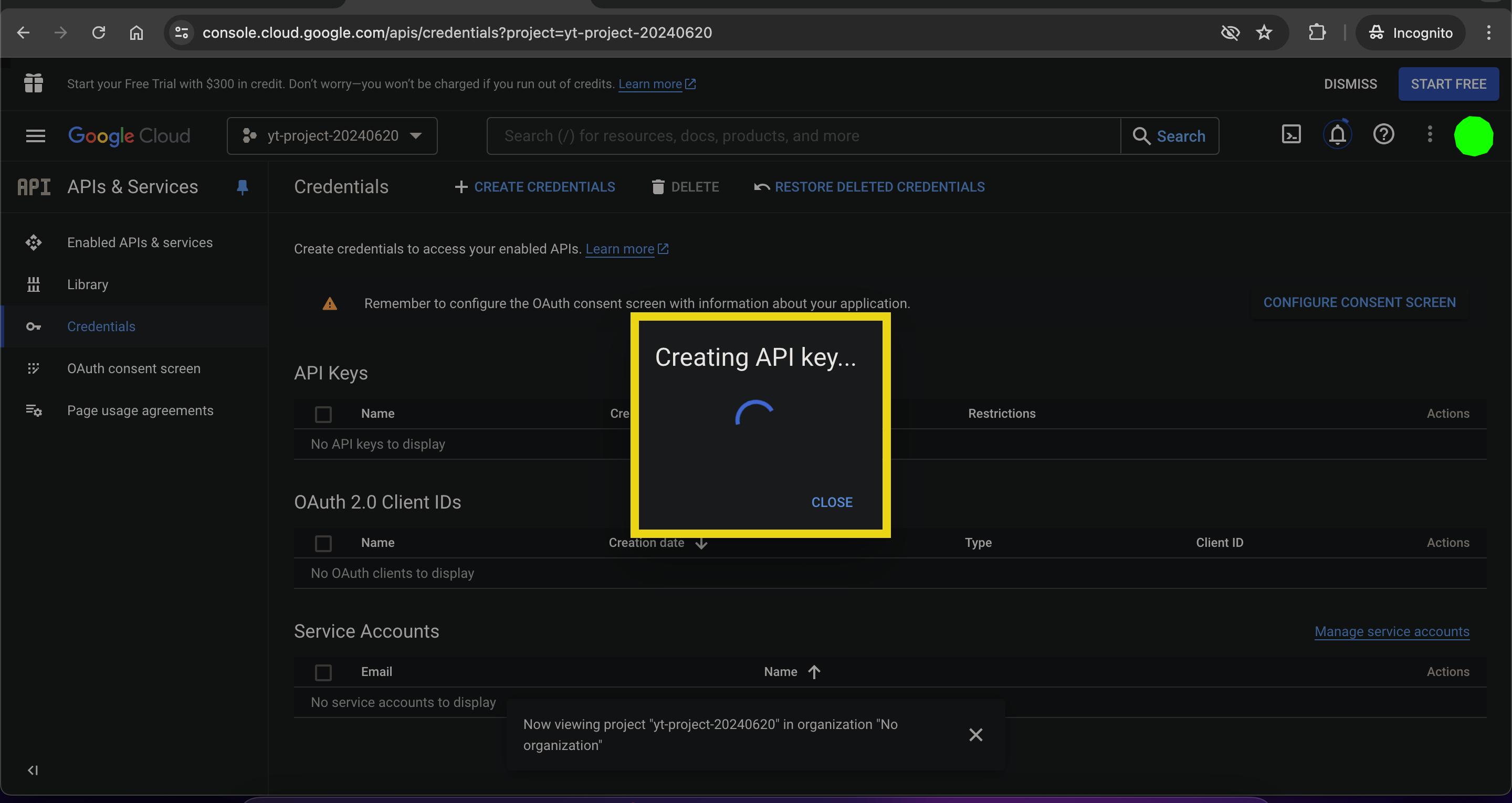Open console settings and utilities menu
This screenshot has width=1512, height=803.
(x=1430, y=134)
